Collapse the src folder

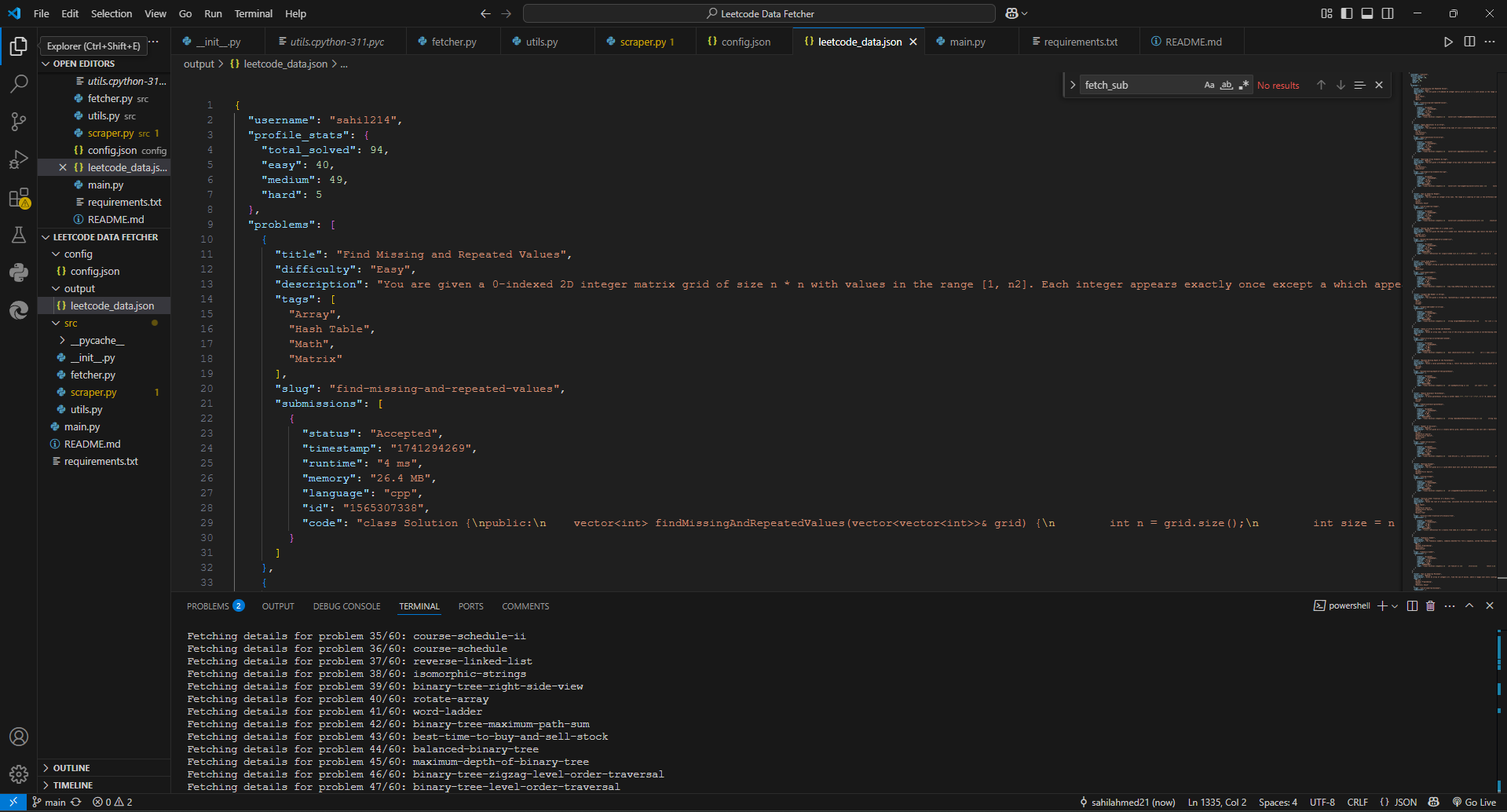(104, 324)
